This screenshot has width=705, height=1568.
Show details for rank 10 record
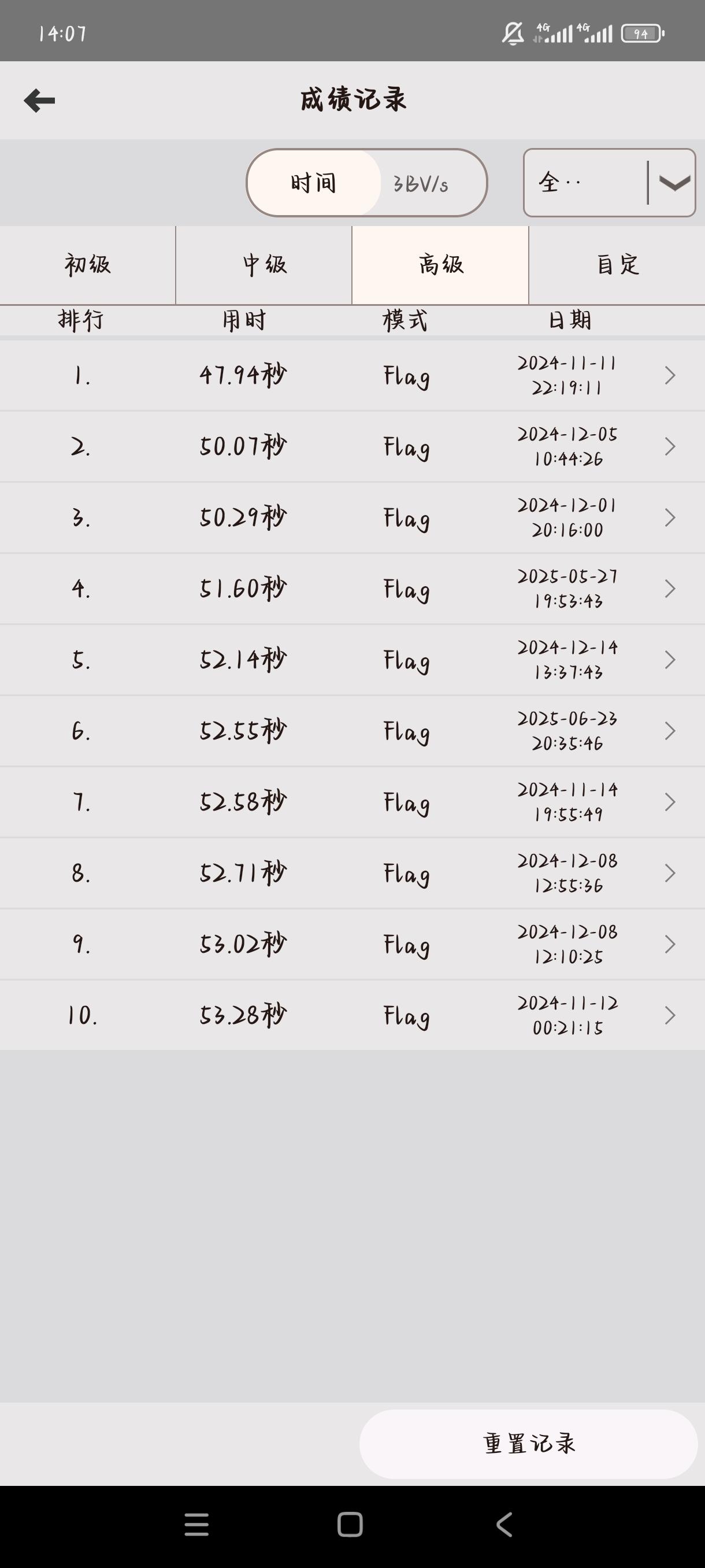[670, 1015]
